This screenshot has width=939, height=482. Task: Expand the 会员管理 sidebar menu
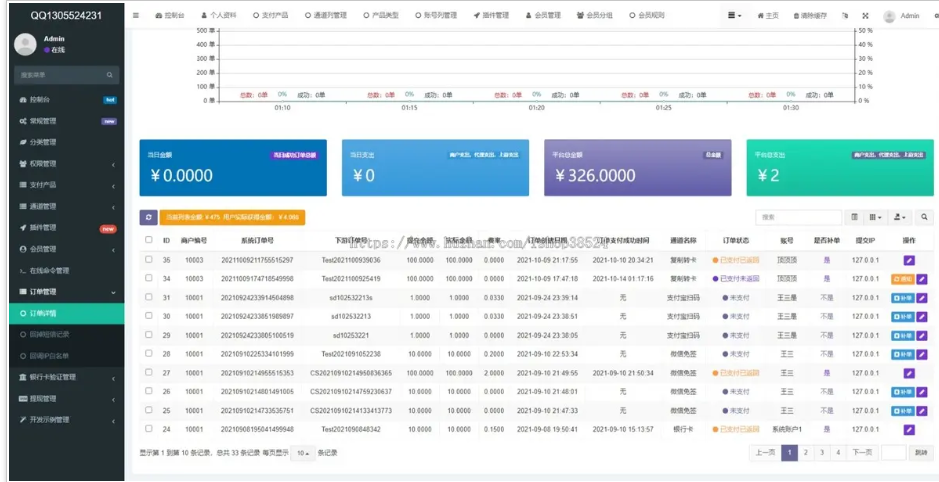point(62,249)
